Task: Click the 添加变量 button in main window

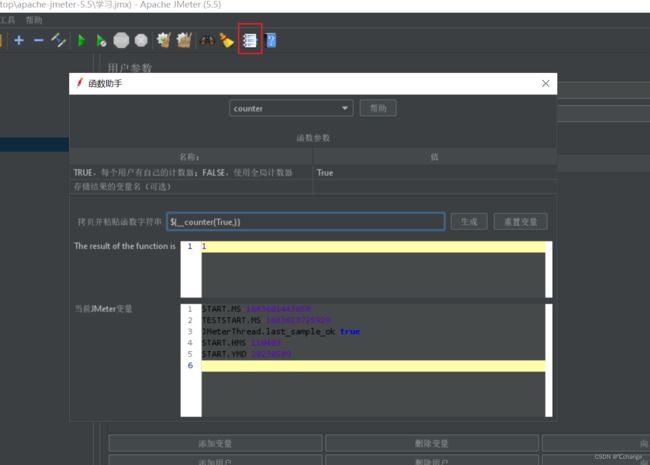Action: [x=215, y=443]
